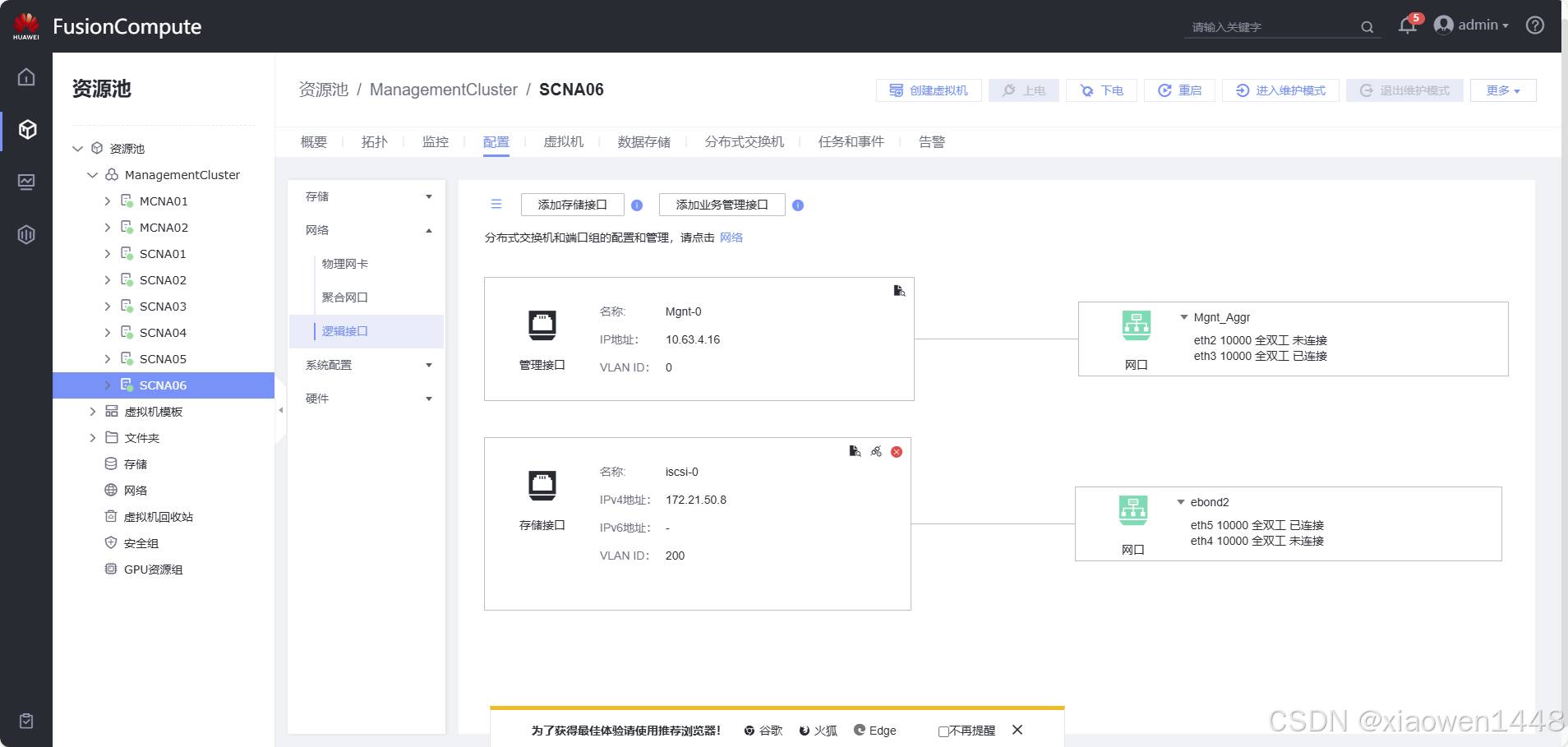The height and width of the screenshot is (747, 1568).
Task: Collapse the Mgnt_Aggr port list
Action: 1184,317
